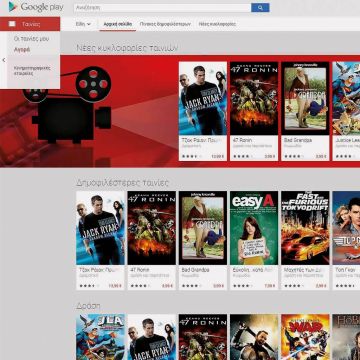Click 47 Ronin title in Δημοφιλέστερες ταινίες row
The height and width of the screenshot is (360, 360).
pos(140,270)
